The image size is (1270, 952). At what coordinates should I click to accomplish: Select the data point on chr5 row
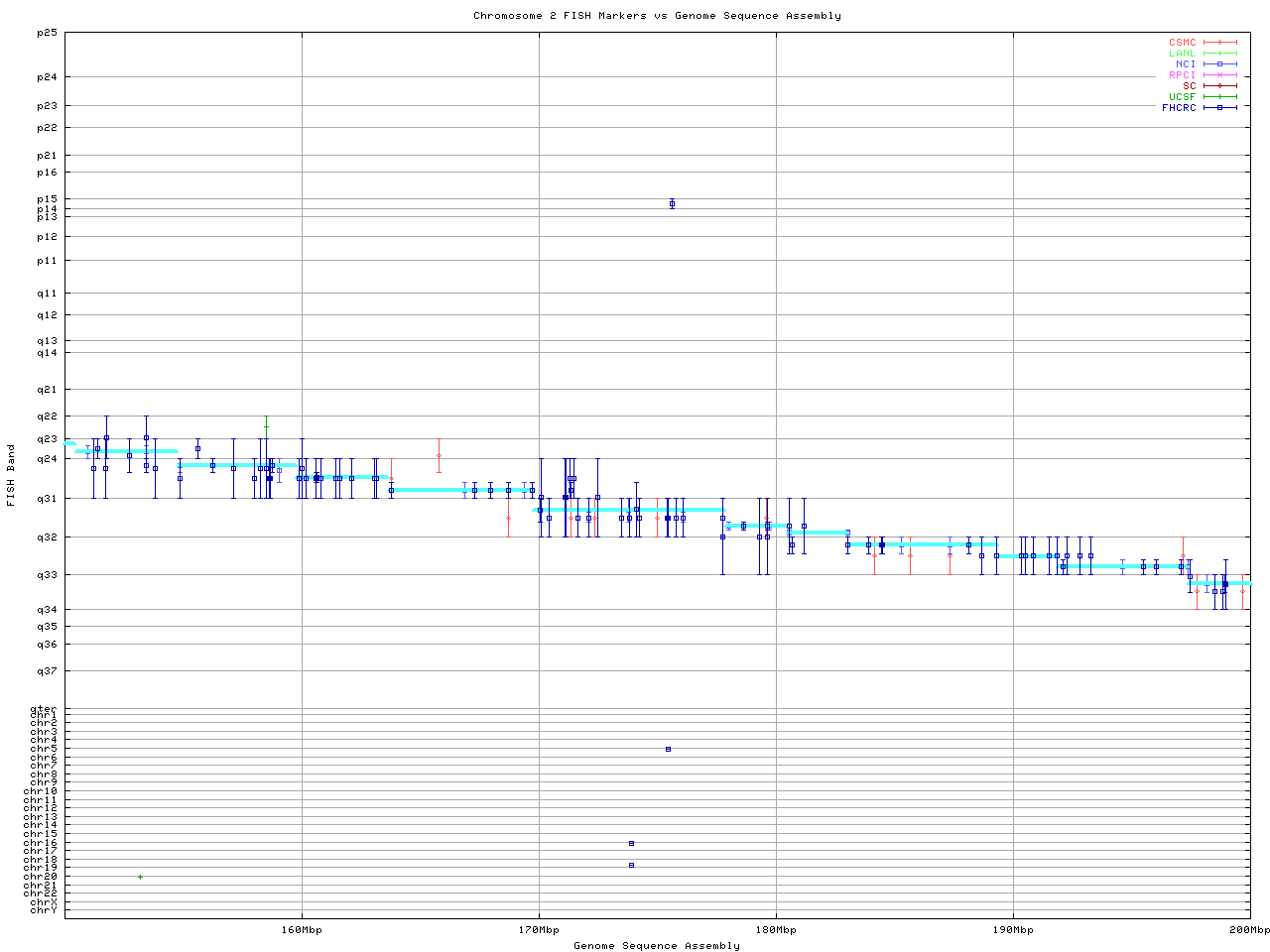(668, 749)
